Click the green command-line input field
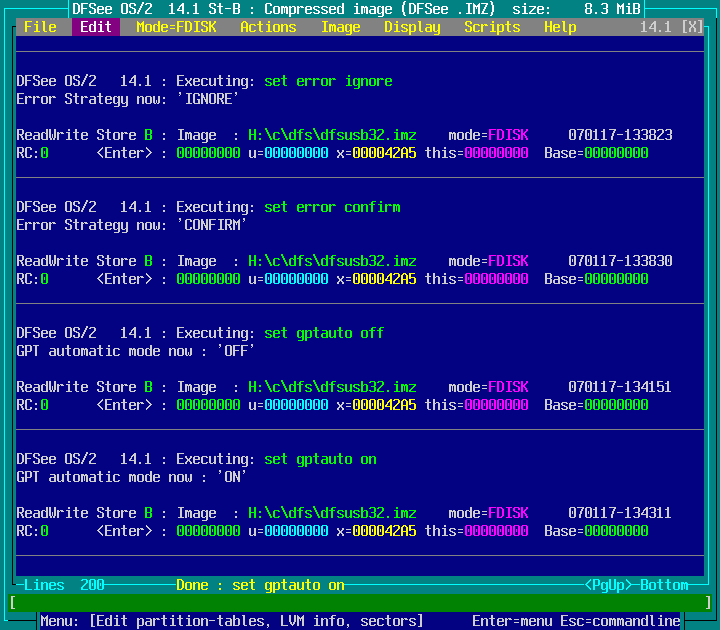The image size is (720, 630). pyautogui.click(x=360, y=602)
